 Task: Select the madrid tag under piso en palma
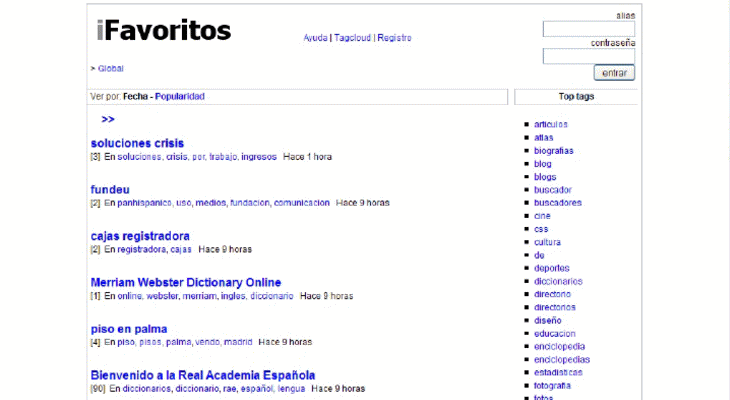tap(238, 342)
